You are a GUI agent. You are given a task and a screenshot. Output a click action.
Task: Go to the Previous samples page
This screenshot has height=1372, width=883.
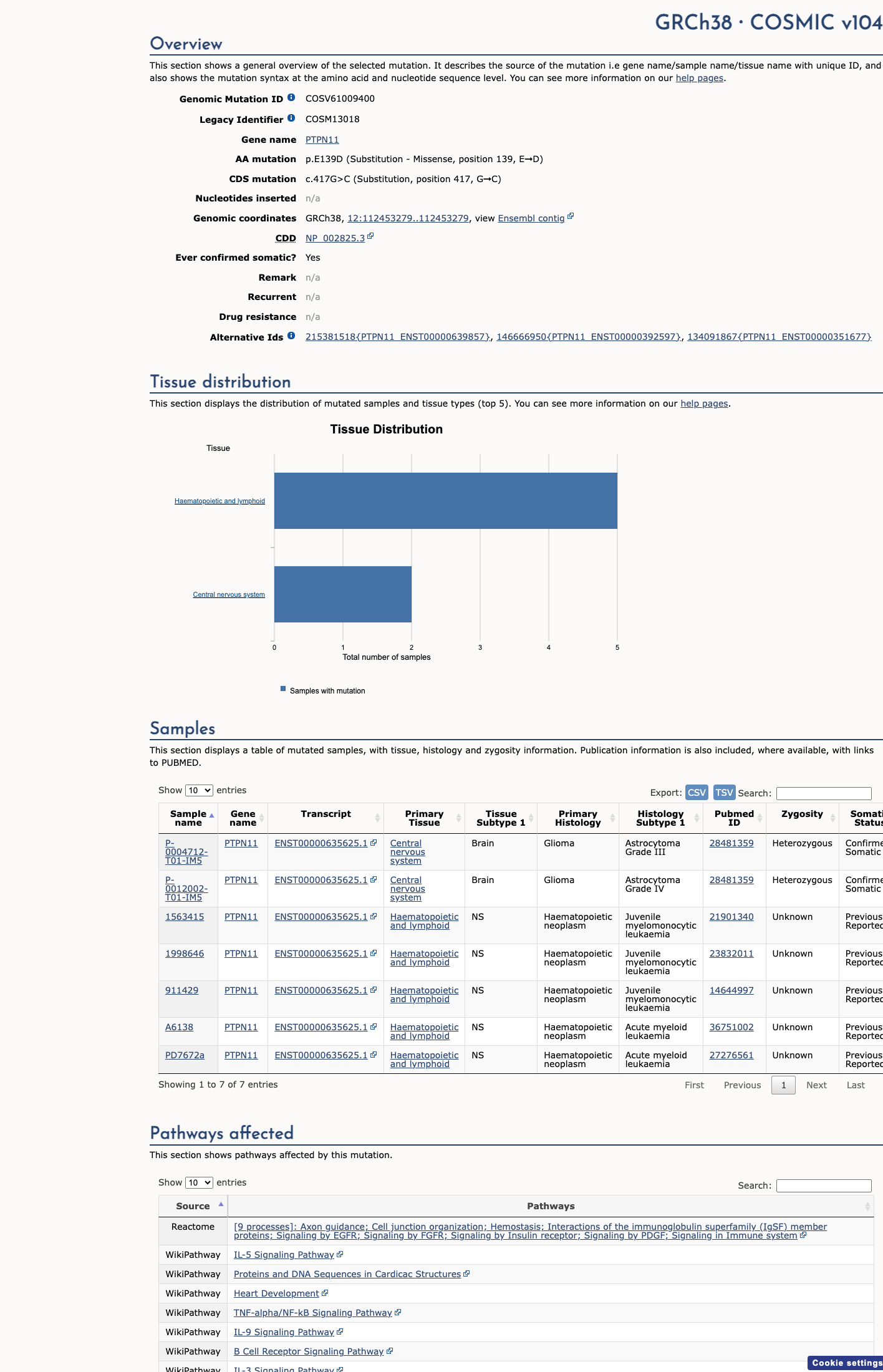(x=742, y=1085)
